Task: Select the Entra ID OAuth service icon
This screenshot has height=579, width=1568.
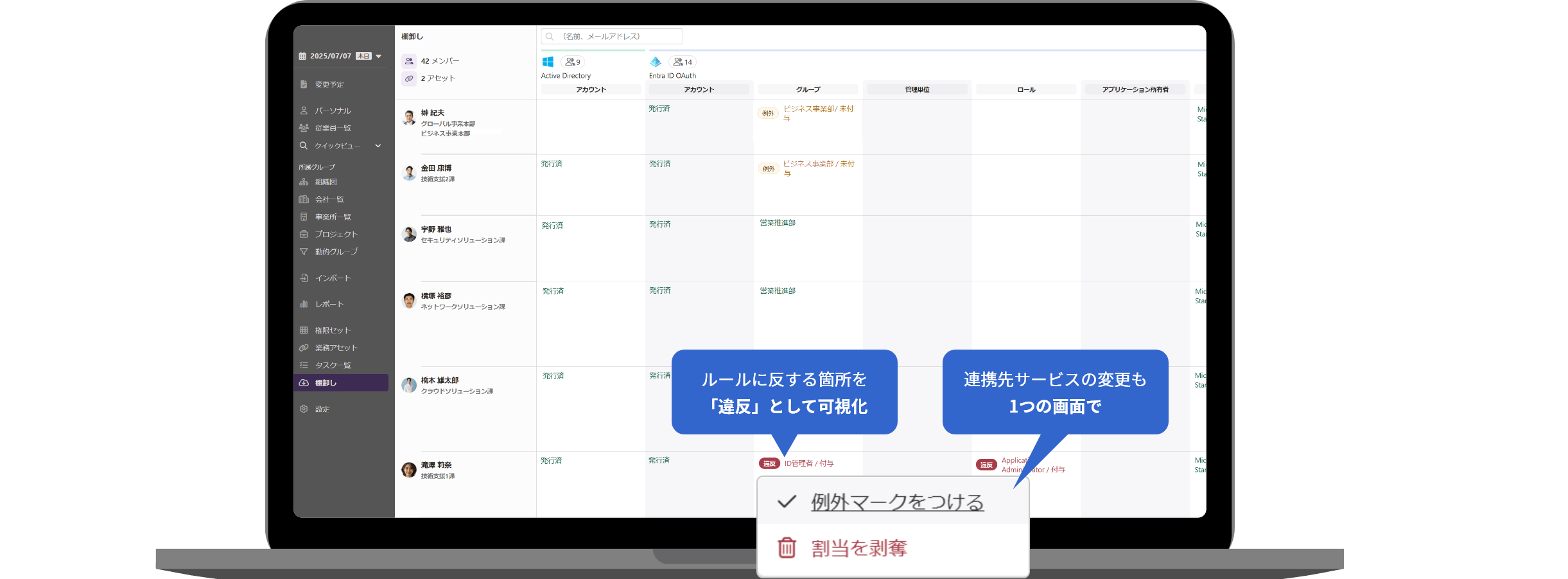Action: pyautogui.click(x=656, y=61)
